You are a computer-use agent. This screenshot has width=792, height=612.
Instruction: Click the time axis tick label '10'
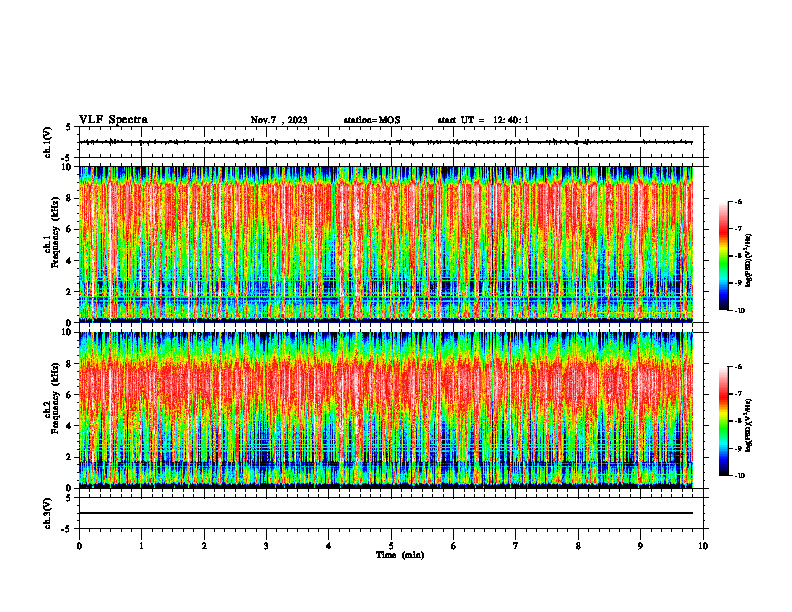[703, 546]
